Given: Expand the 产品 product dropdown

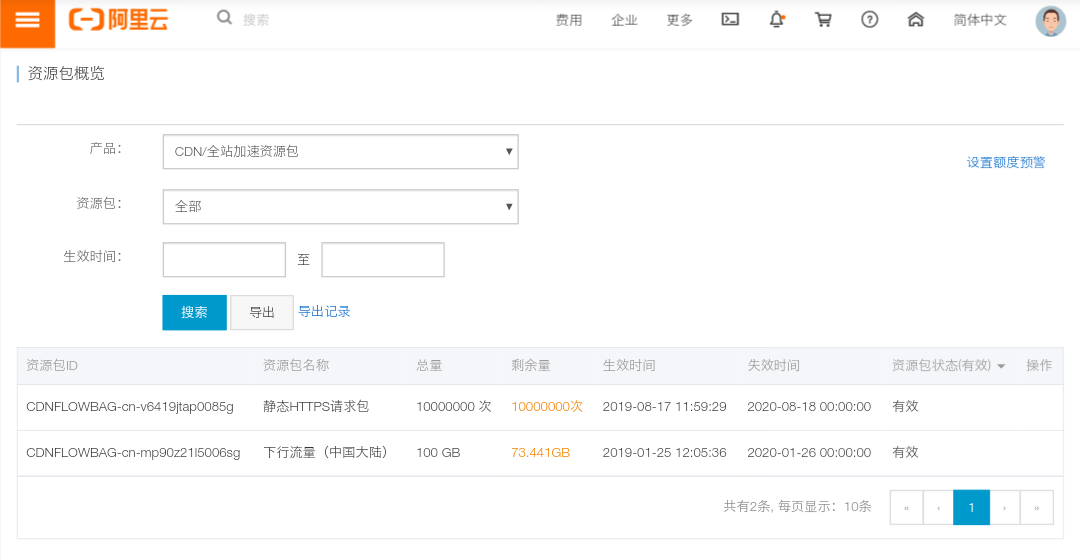Looking at the screenshot, I should coord(340,152).
